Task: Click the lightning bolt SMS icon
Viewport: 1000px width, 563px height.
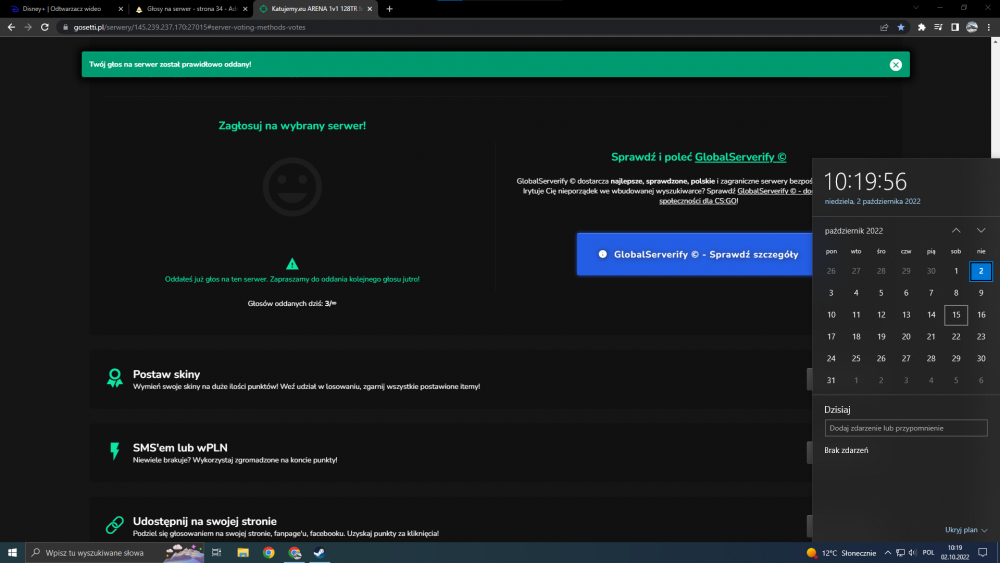Action: pos(115,451)
